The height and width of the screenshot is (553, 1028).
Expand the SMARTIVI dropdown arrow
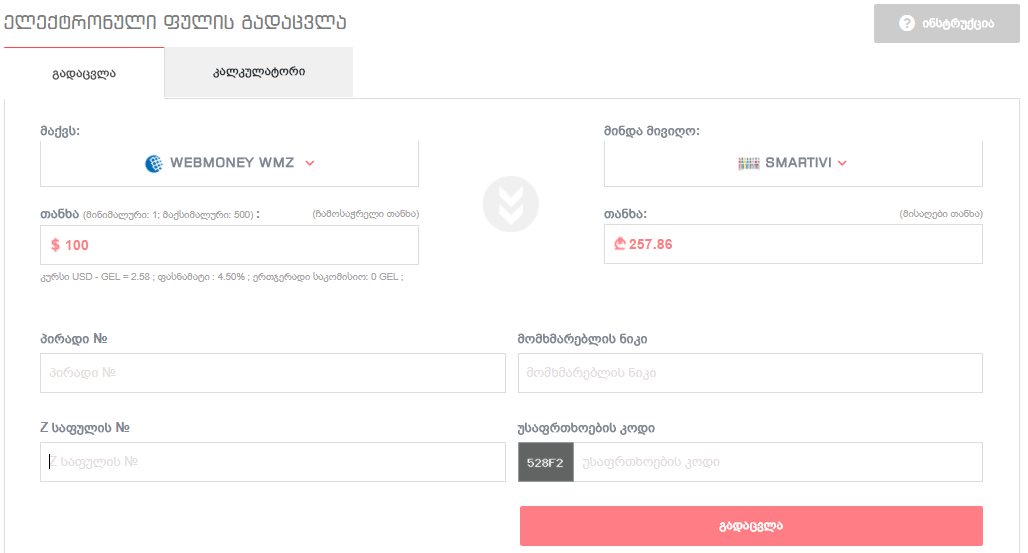click(842, 163)
